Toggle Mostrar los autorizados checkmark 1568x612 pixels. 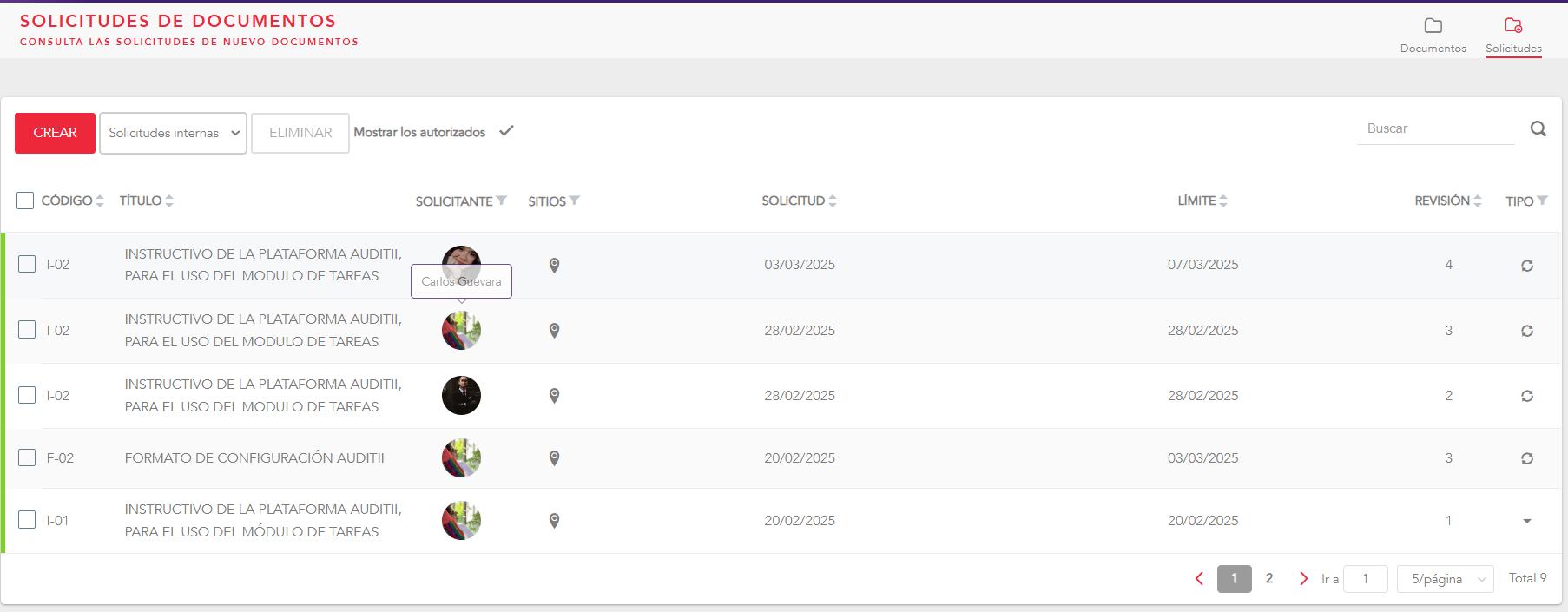click(x=507, y=131)
